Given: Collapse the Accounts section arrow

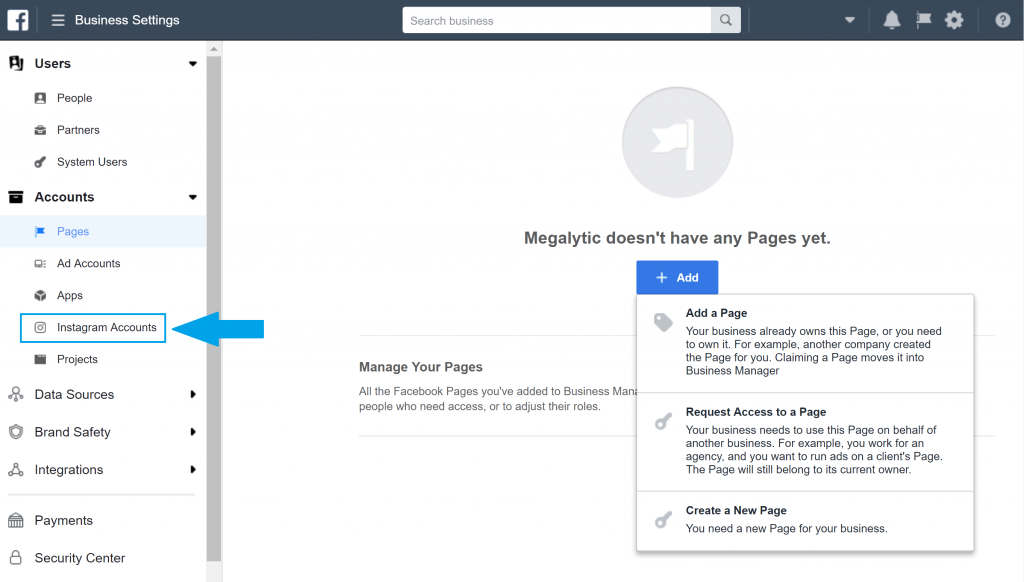Looking at the screenshot, I should pyautogui.click(x=193, y=197).
